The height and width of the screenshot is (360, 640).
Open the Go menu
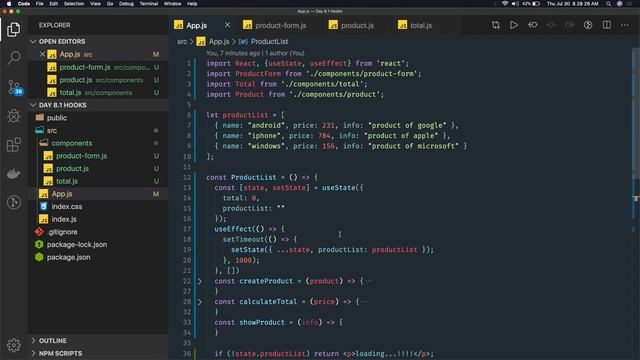pyautogui.click(x=110, y=4)
